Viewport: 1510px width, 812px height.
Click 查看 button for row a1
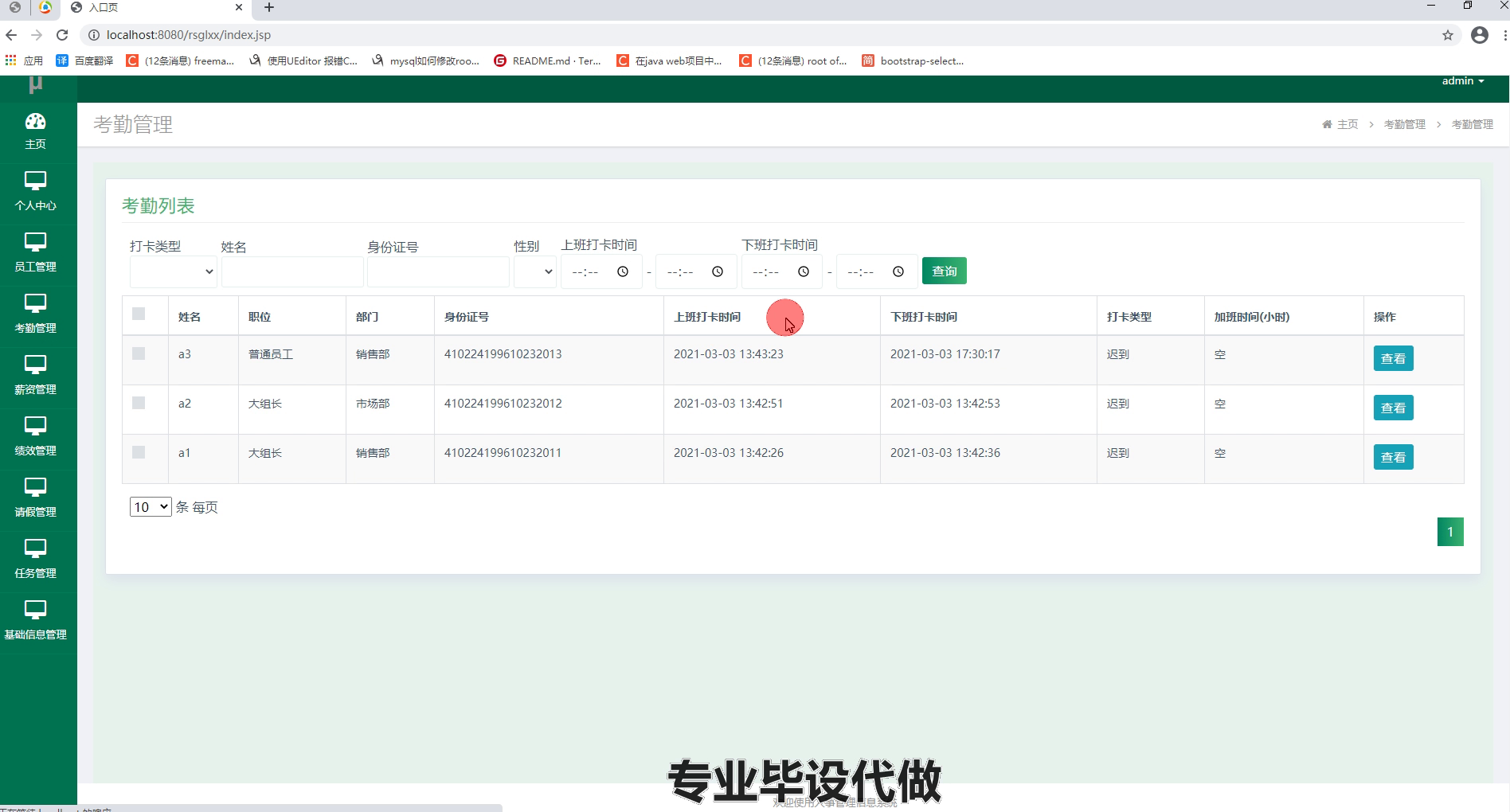[1393, 457]
